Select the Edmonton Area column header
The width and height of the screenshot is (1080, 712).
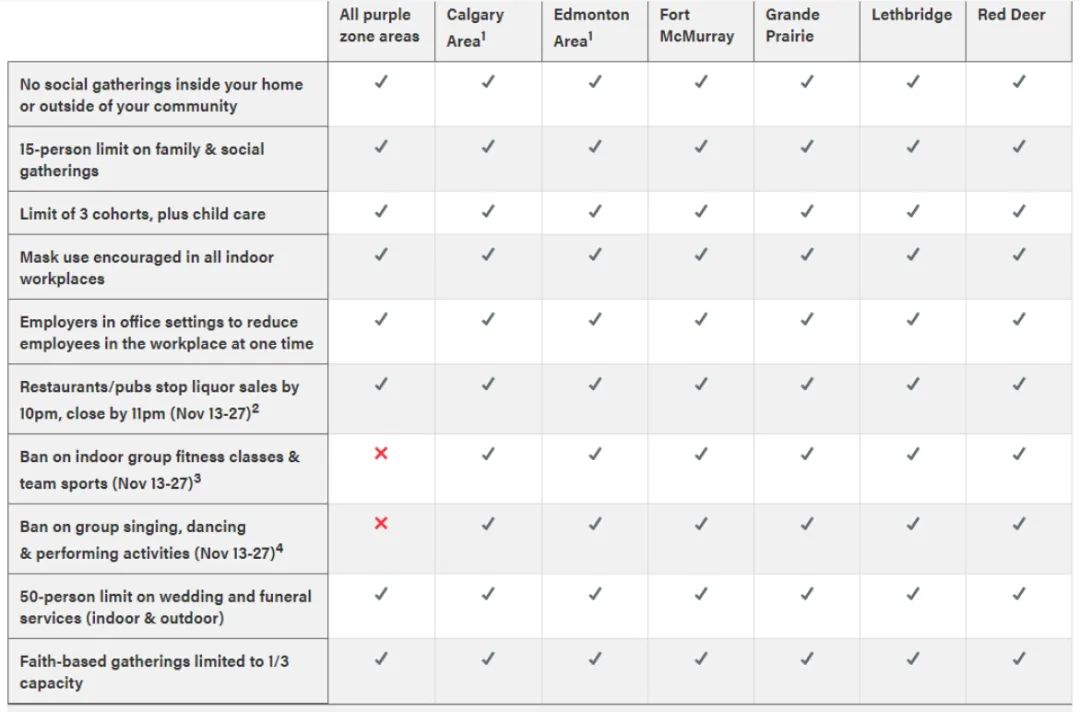coord(591,28)
